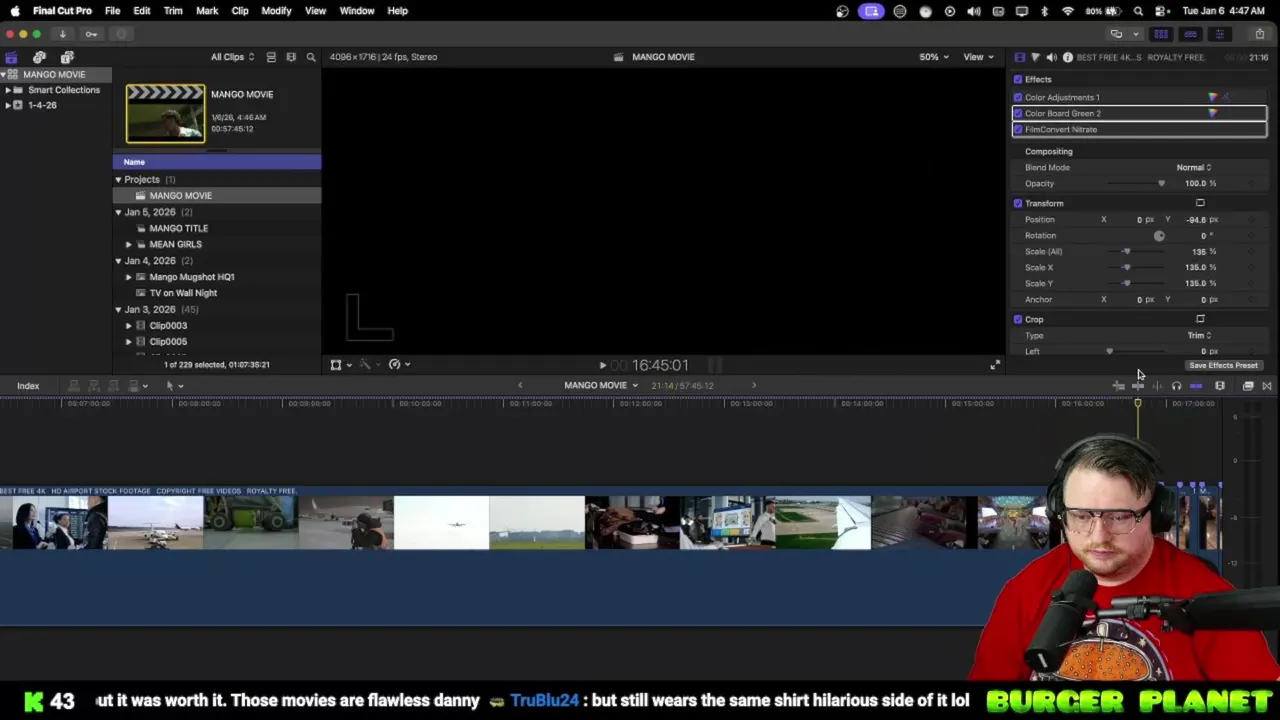Open the viewer View options dropdown
Screen dimensions: 1280x720
pyautogui.click(x=977, y=57)
